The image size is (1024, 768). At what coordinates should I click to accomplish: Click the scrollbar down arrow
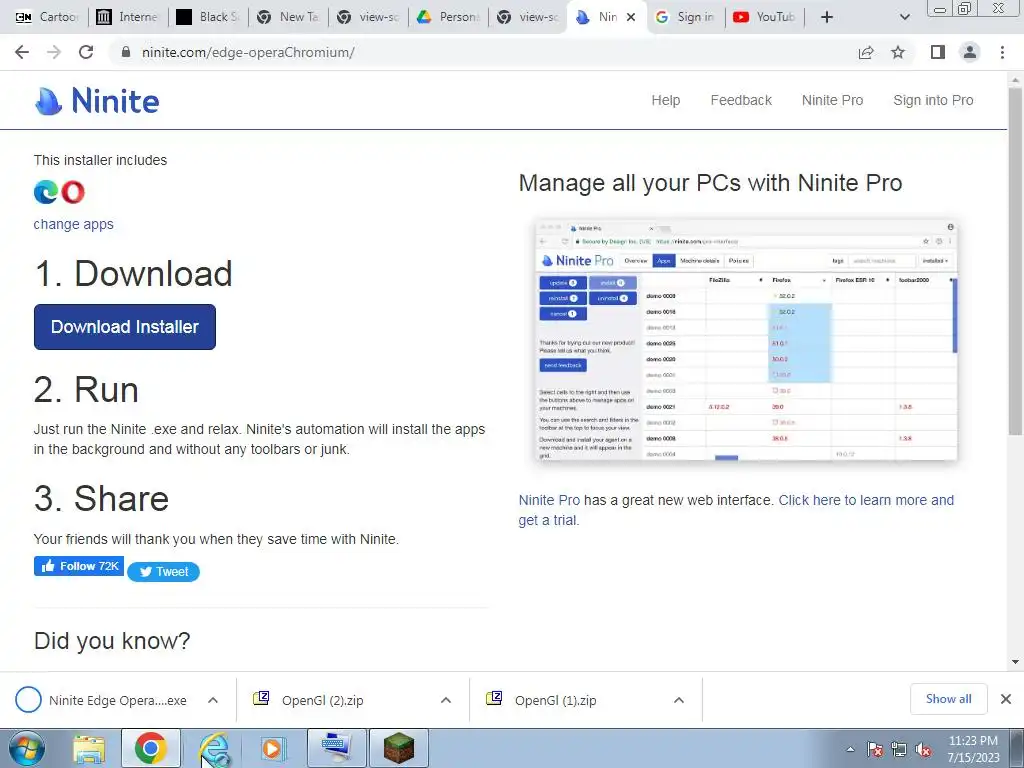pos(1015,662)
